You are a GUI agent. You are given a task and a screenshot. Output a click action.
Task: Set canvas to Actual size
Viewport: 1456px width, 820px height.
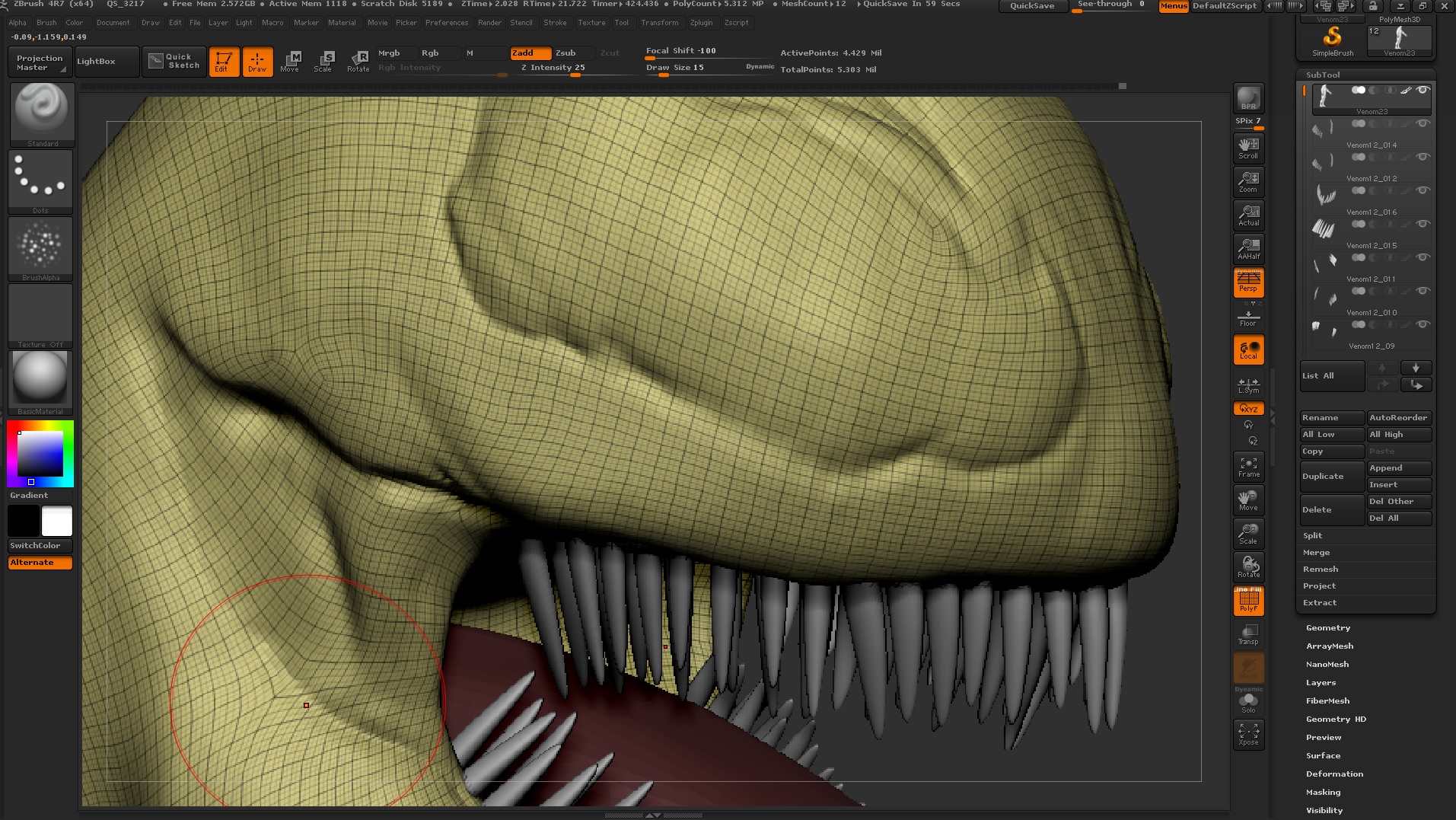pyautogui.click(x=1248, y=215)
